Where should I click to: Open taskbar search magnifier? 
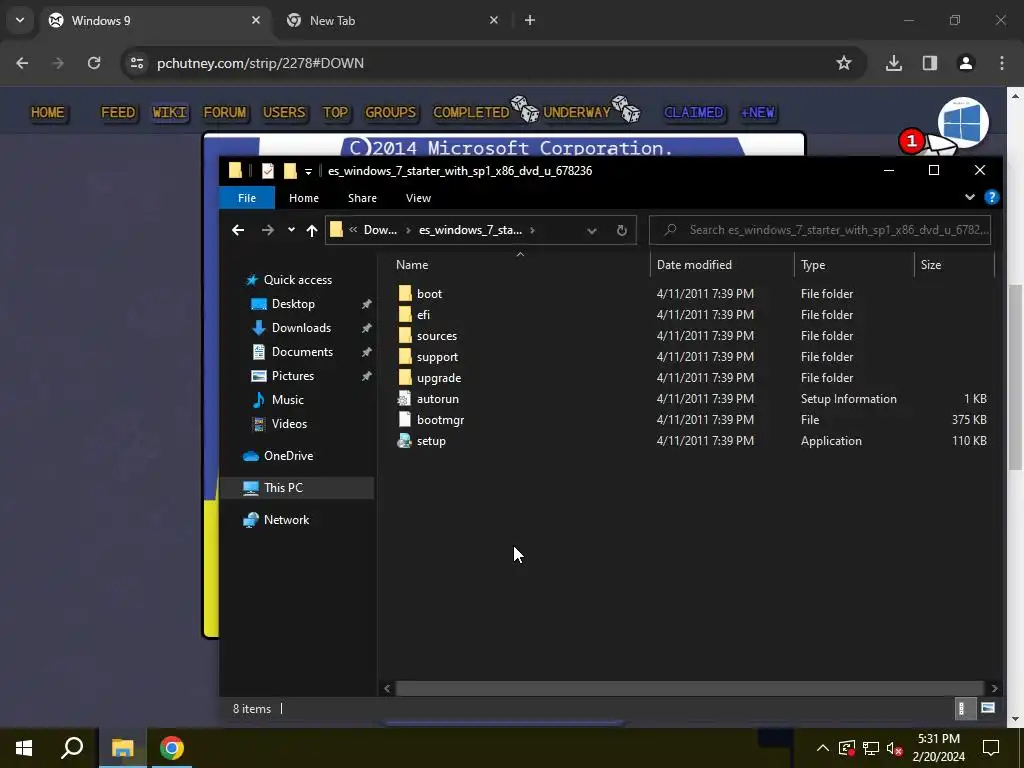point(72,748)
